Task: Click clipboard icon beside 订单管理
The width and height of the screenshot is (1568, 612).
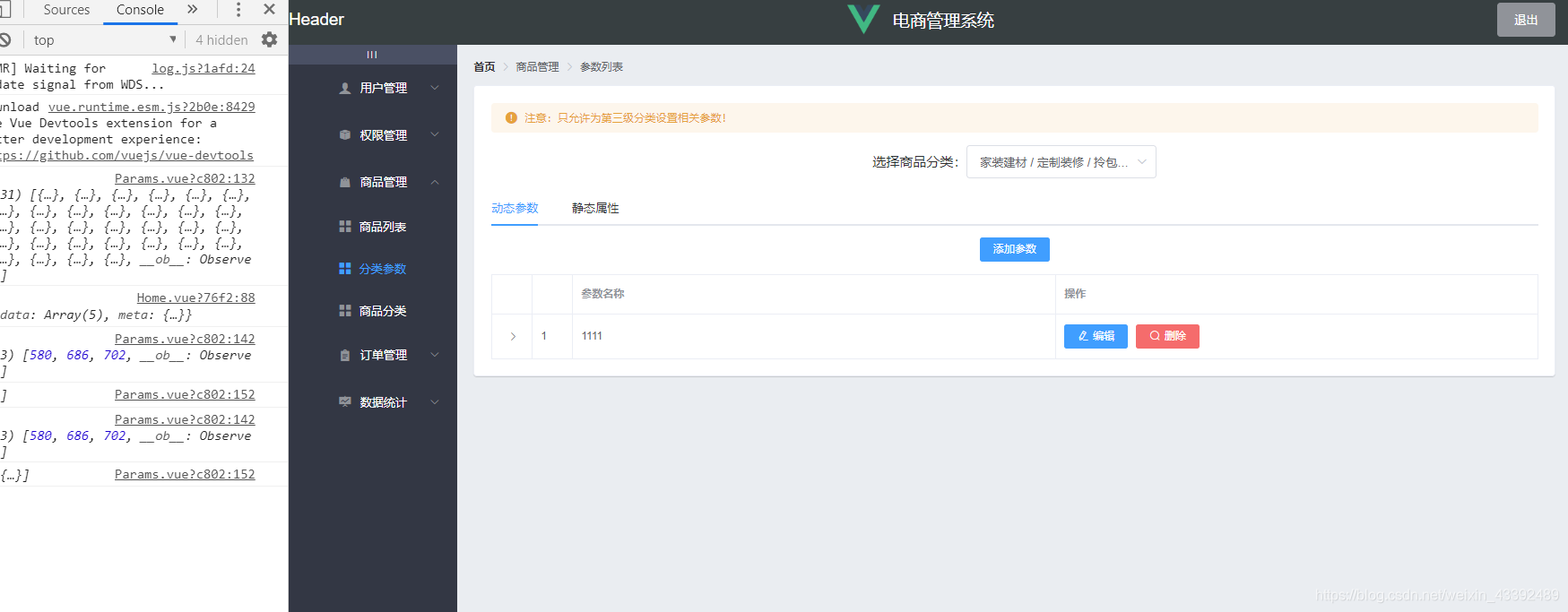Action: 345,355
